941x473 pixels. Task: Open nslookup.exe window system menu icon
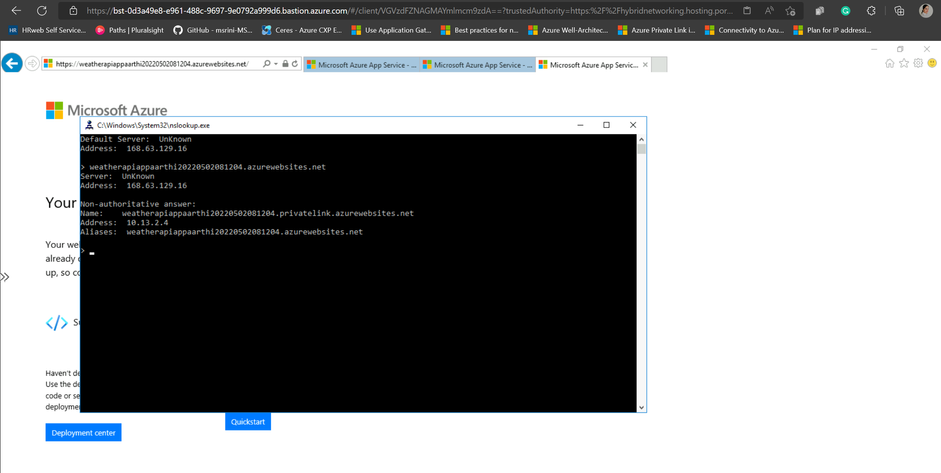(89, 125)
